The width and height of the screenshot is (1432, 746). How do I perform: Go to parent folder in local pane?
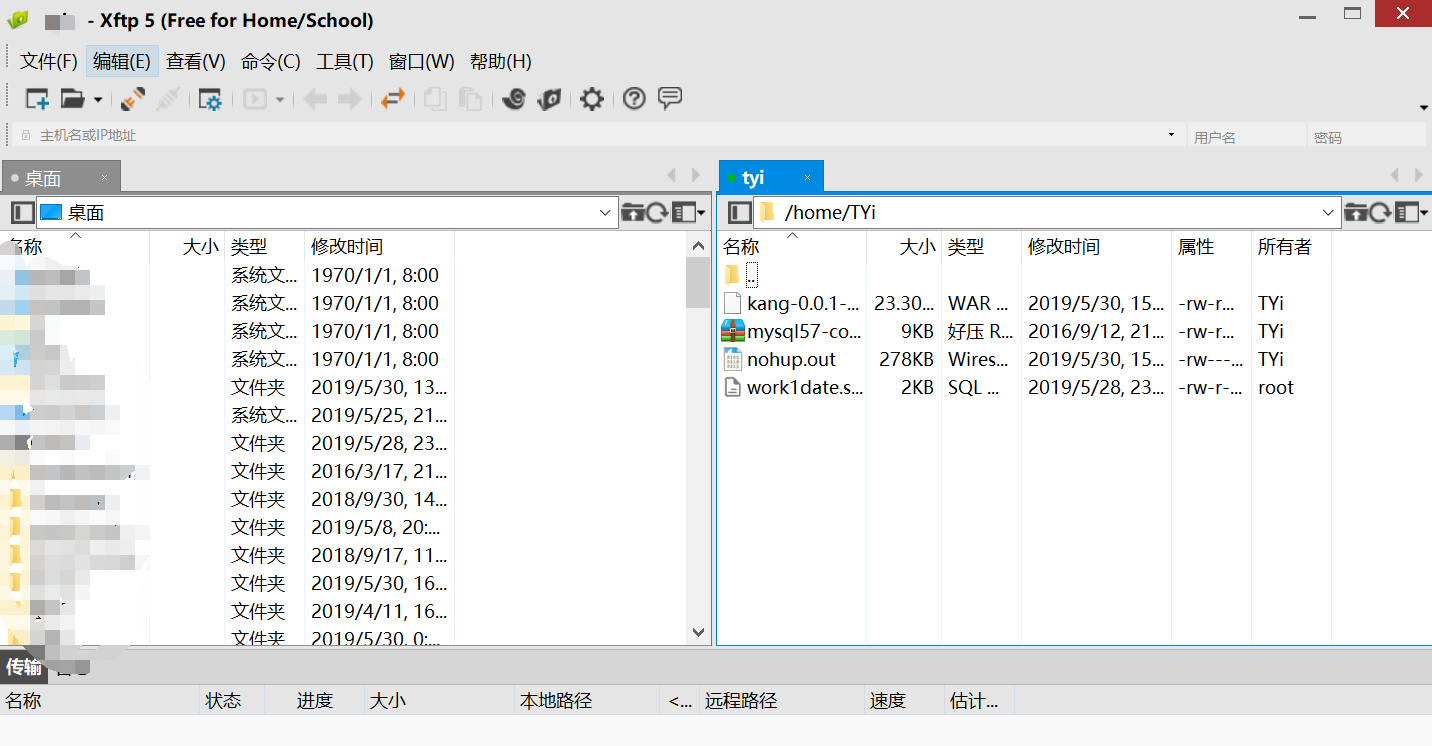(x=632, y=212)
